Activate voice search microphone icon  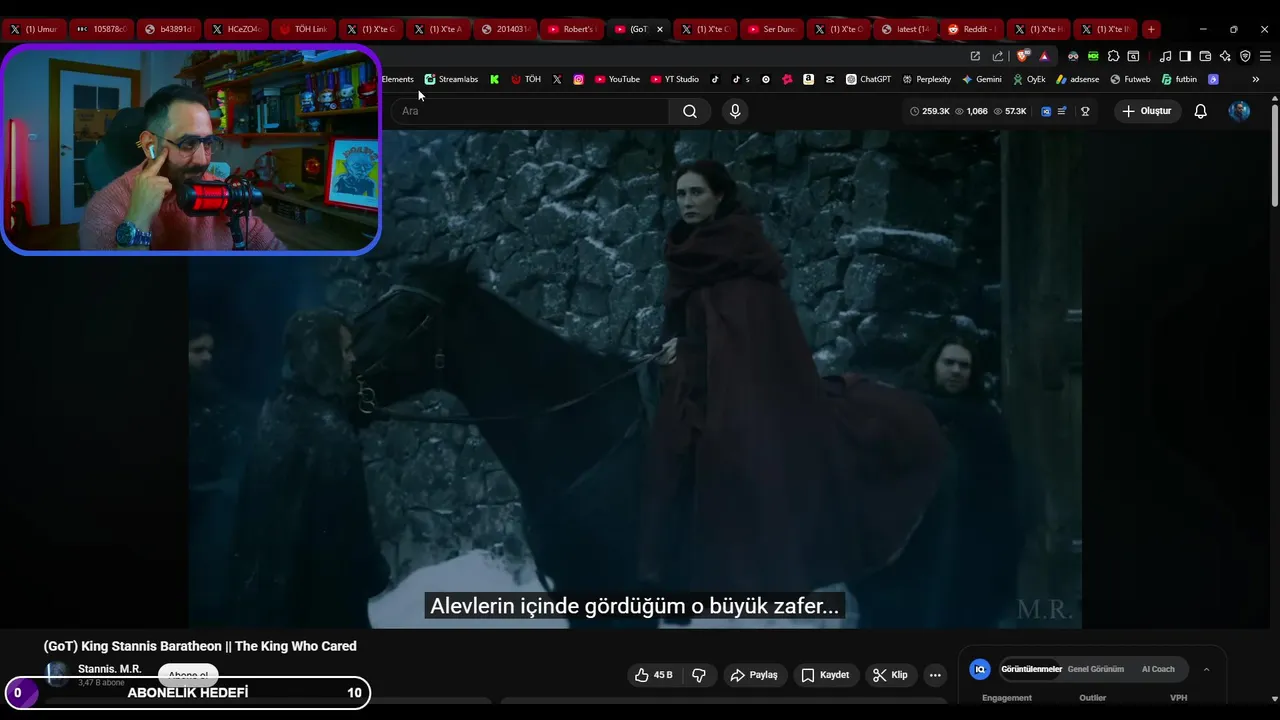pyautogui.click(x=735, y=111)
